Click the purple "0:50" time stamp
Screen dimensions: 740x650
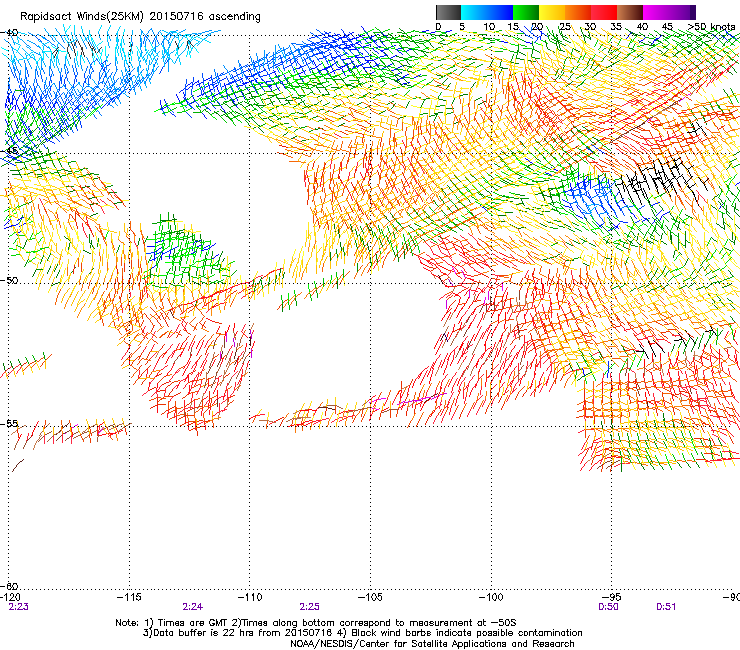click(608, 607)
